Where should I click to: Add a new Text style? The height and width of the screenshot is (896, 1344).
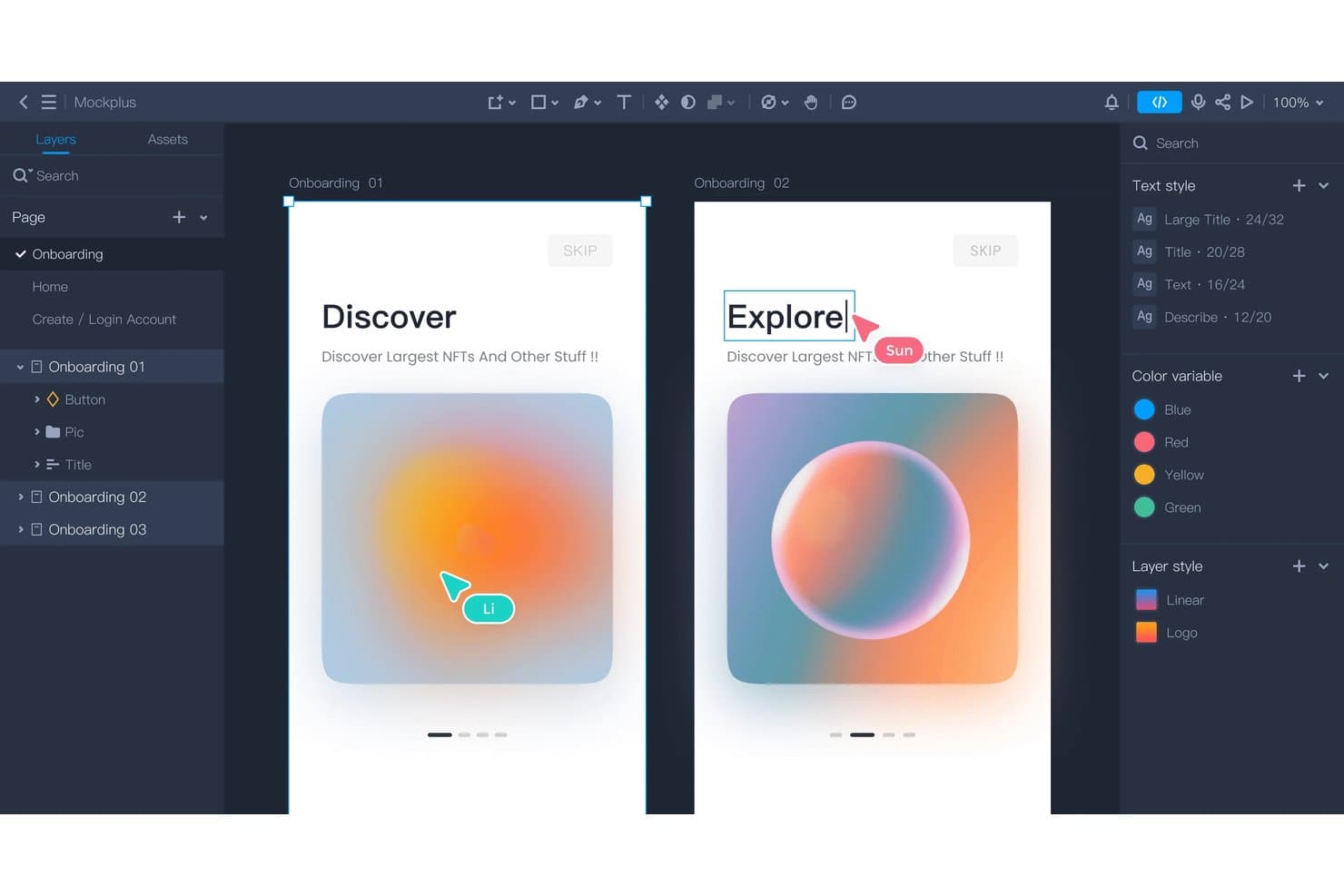coord(1299,185)
